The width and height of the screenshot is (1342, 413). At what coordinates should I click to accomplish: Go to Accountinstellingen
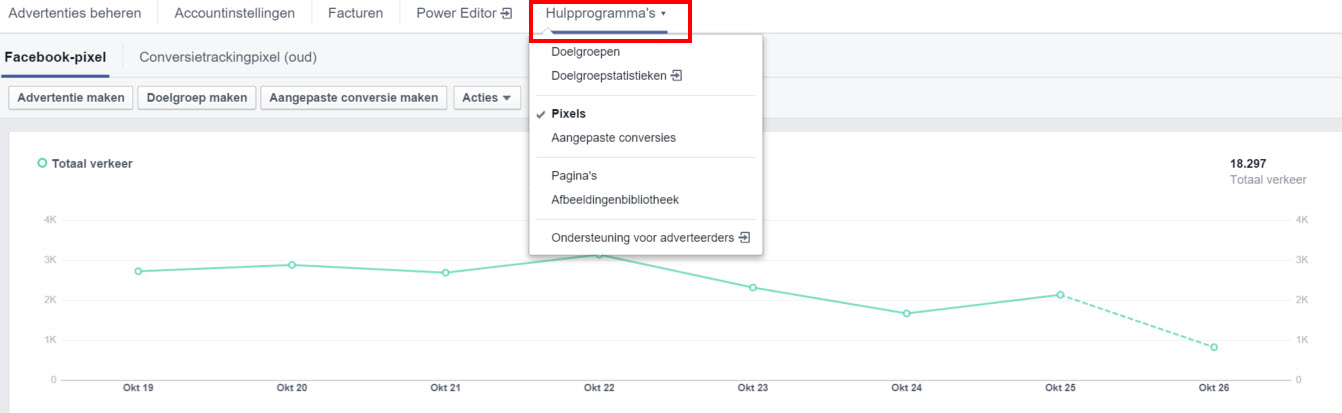click(x=234, y=14)
